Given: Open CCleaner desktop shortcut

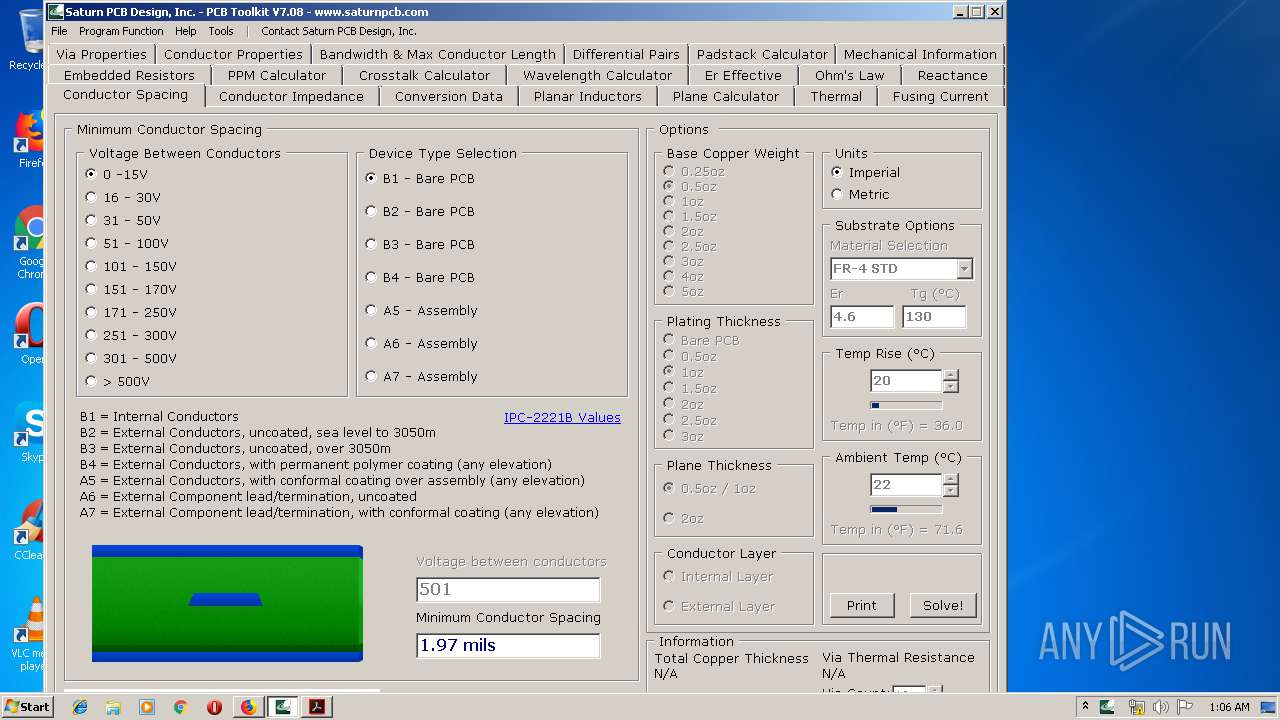Looking at the screenshot, I should (28, 530).
